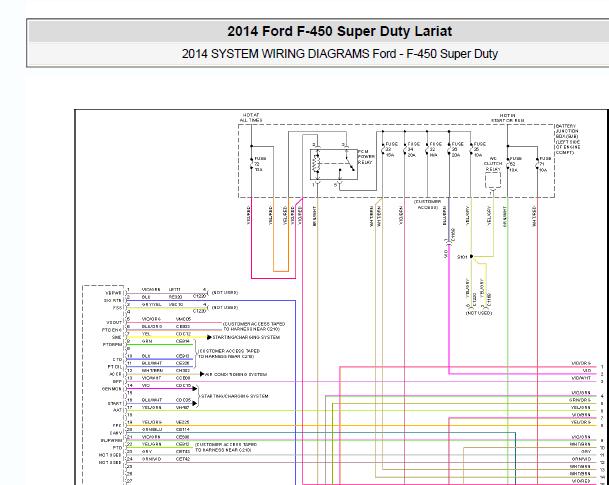Click the 'SIG RTN' pin label

[113, 300]
